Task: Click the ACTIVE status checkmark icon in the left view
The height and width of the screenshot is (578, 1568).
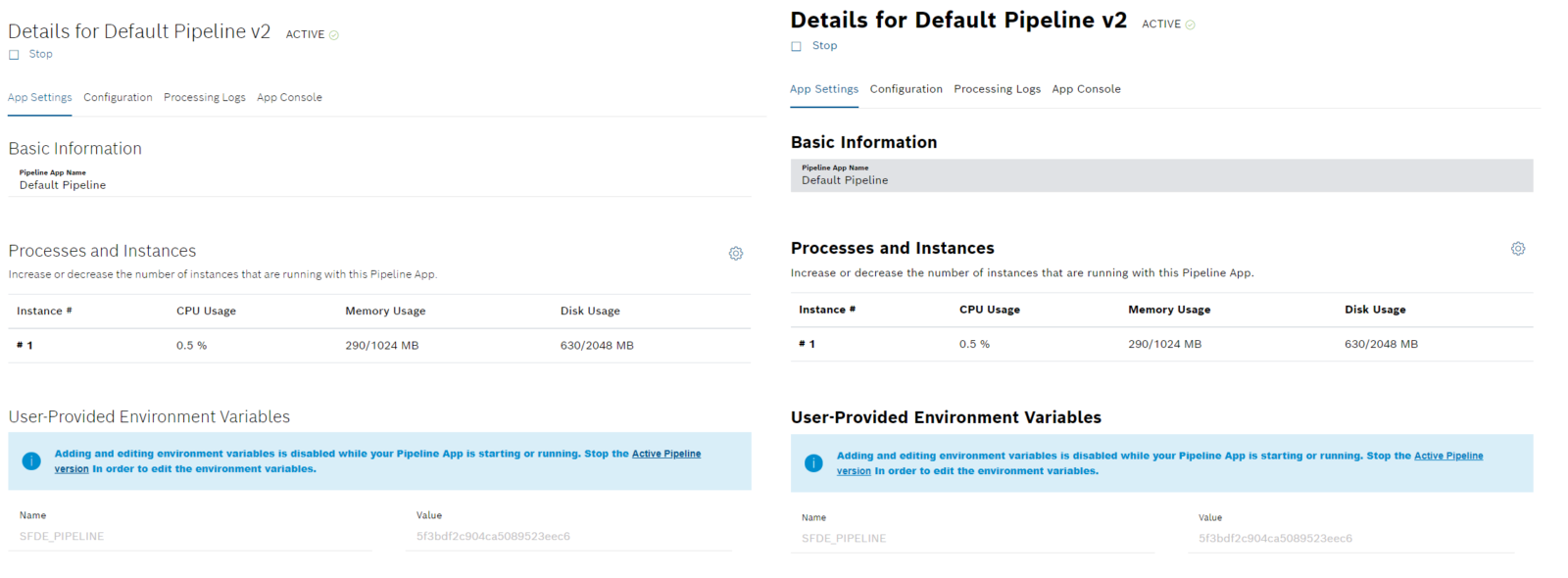Action: point(334,35)
